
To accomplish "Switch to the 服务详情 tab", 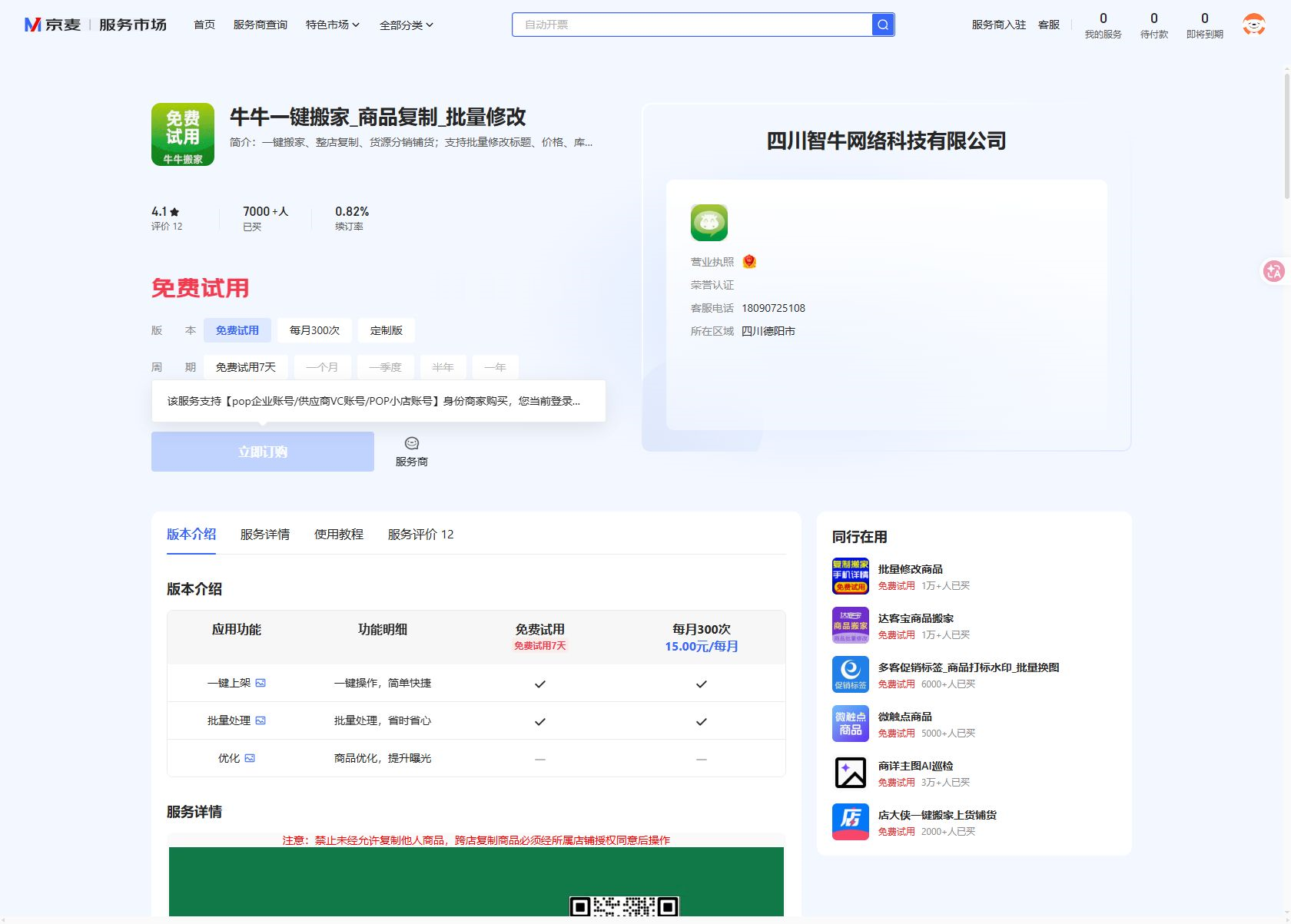I will click(265, 534).
